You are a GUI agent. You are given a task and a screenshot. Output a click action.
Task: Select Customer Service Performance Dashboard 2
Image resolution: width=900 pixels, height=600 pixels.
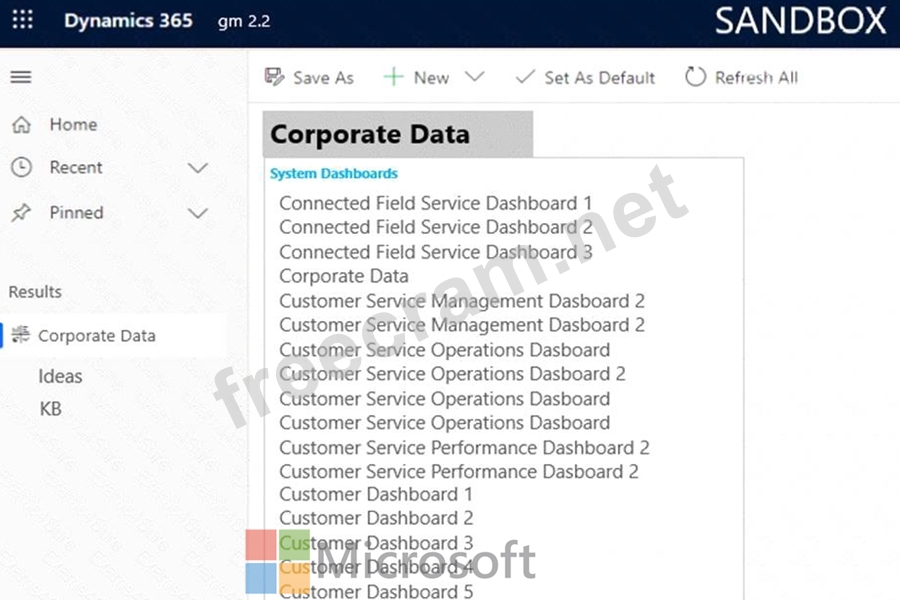point(464,447)
